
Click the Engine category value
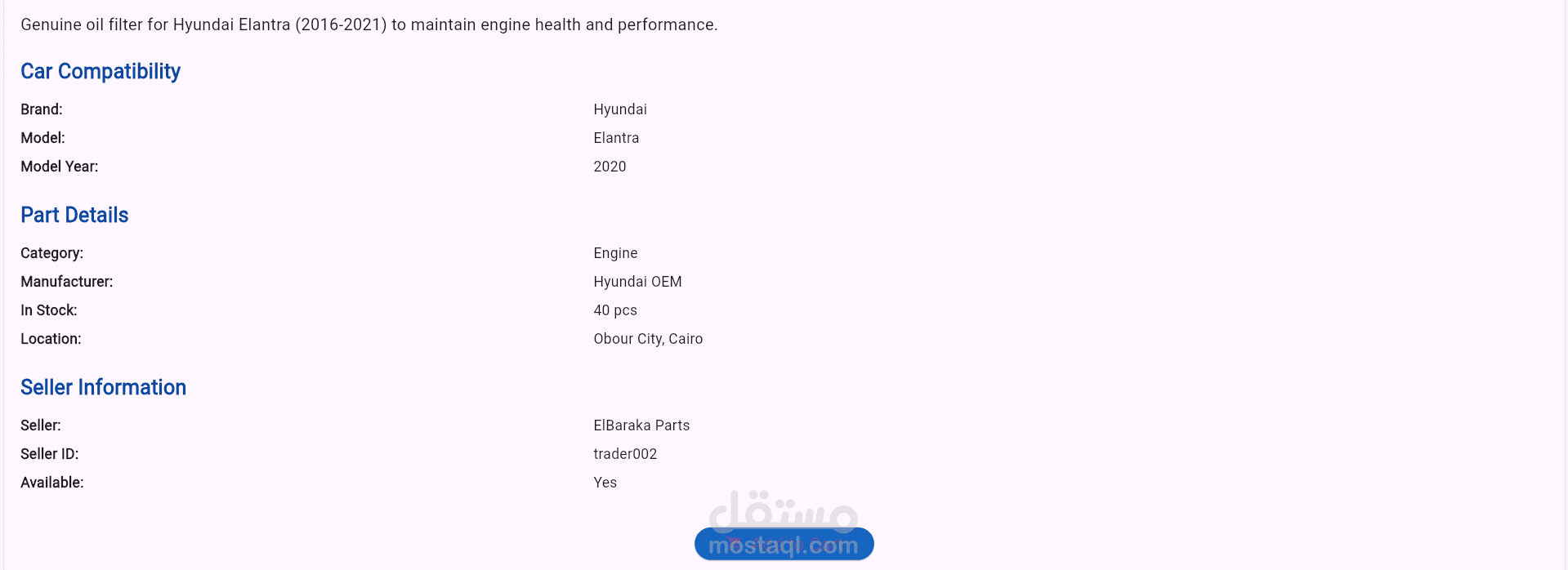(615, 253)
